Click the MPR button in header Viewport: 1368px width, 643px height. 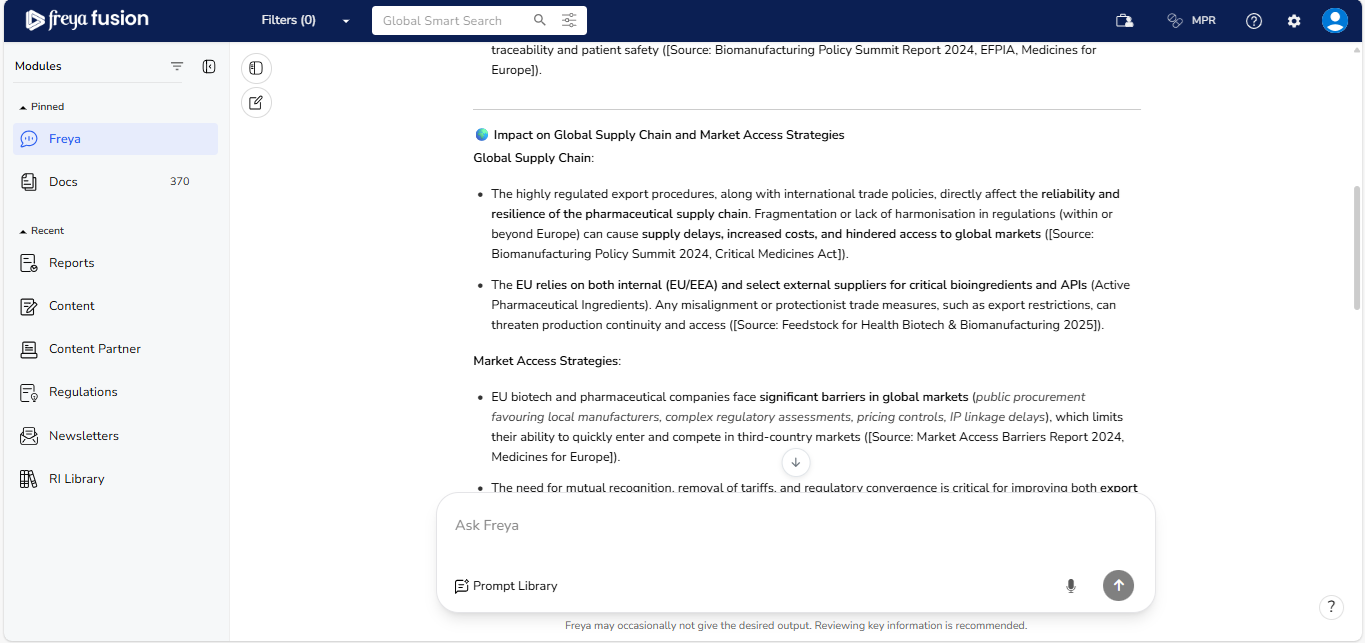pyautogui.click(x=1191, y=20)
